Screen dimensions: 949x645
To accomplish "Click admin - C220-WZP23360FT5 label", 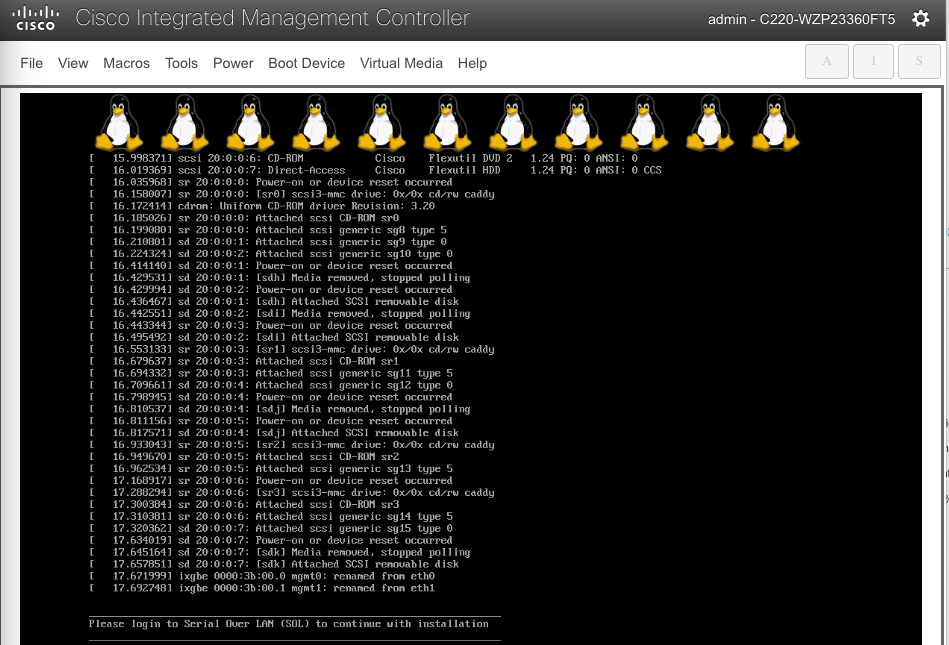I will pyautogui.click(x=801, y=19).
